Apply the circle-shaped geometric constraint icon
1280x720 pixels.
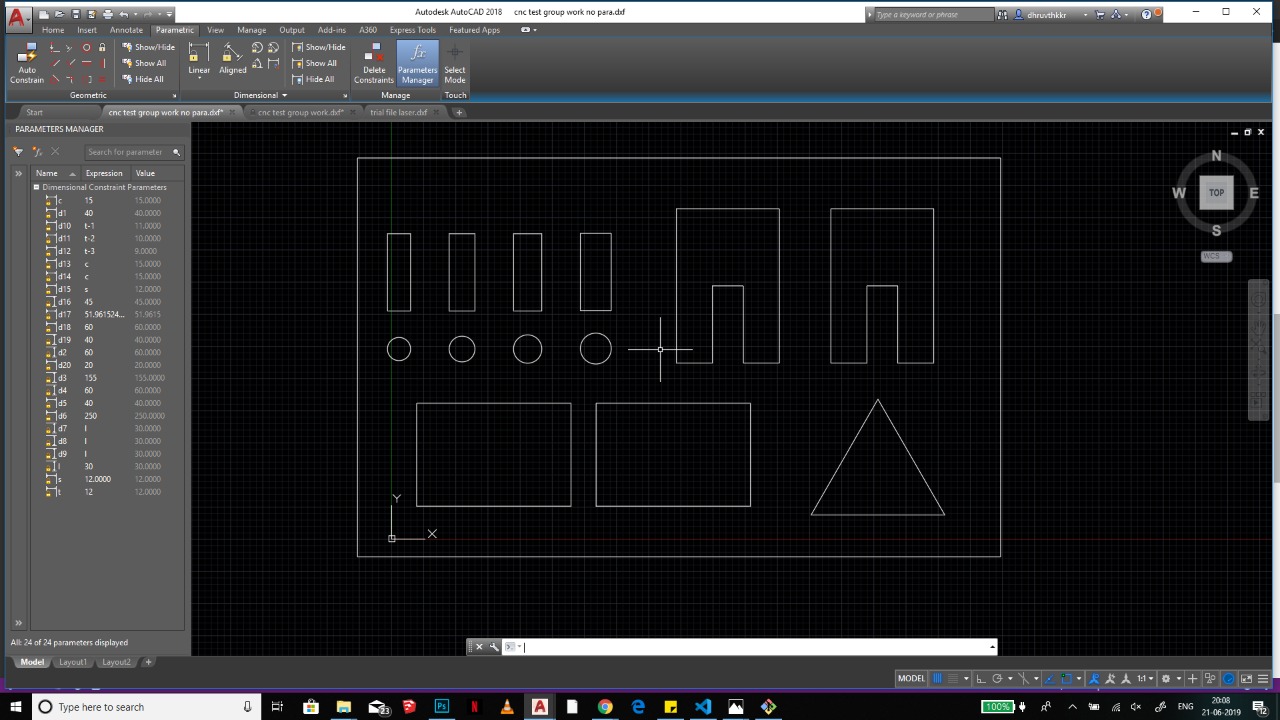(x=86, y=47)
